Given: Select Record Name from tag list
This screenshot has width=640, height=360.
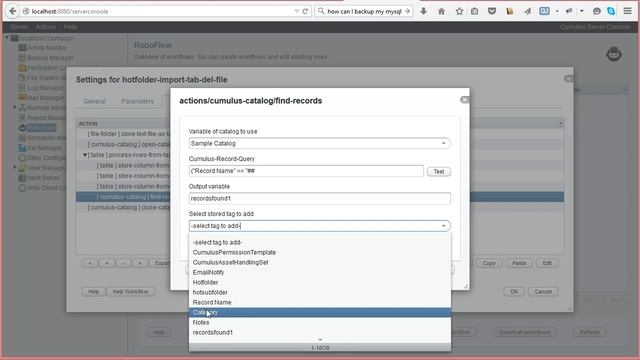Looking at the screenshot, I should (x=320, y=302).
